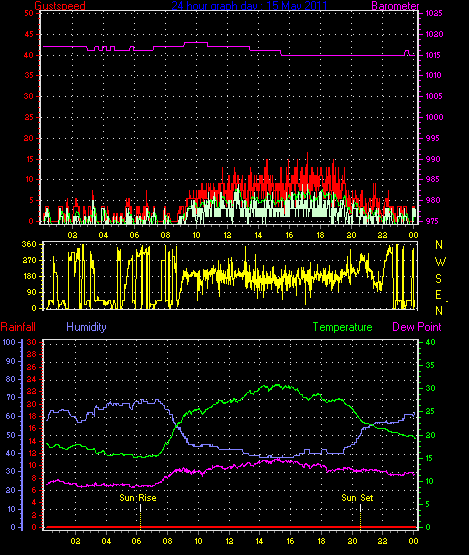Click the 1000 barometer scale value

[434, 117]
